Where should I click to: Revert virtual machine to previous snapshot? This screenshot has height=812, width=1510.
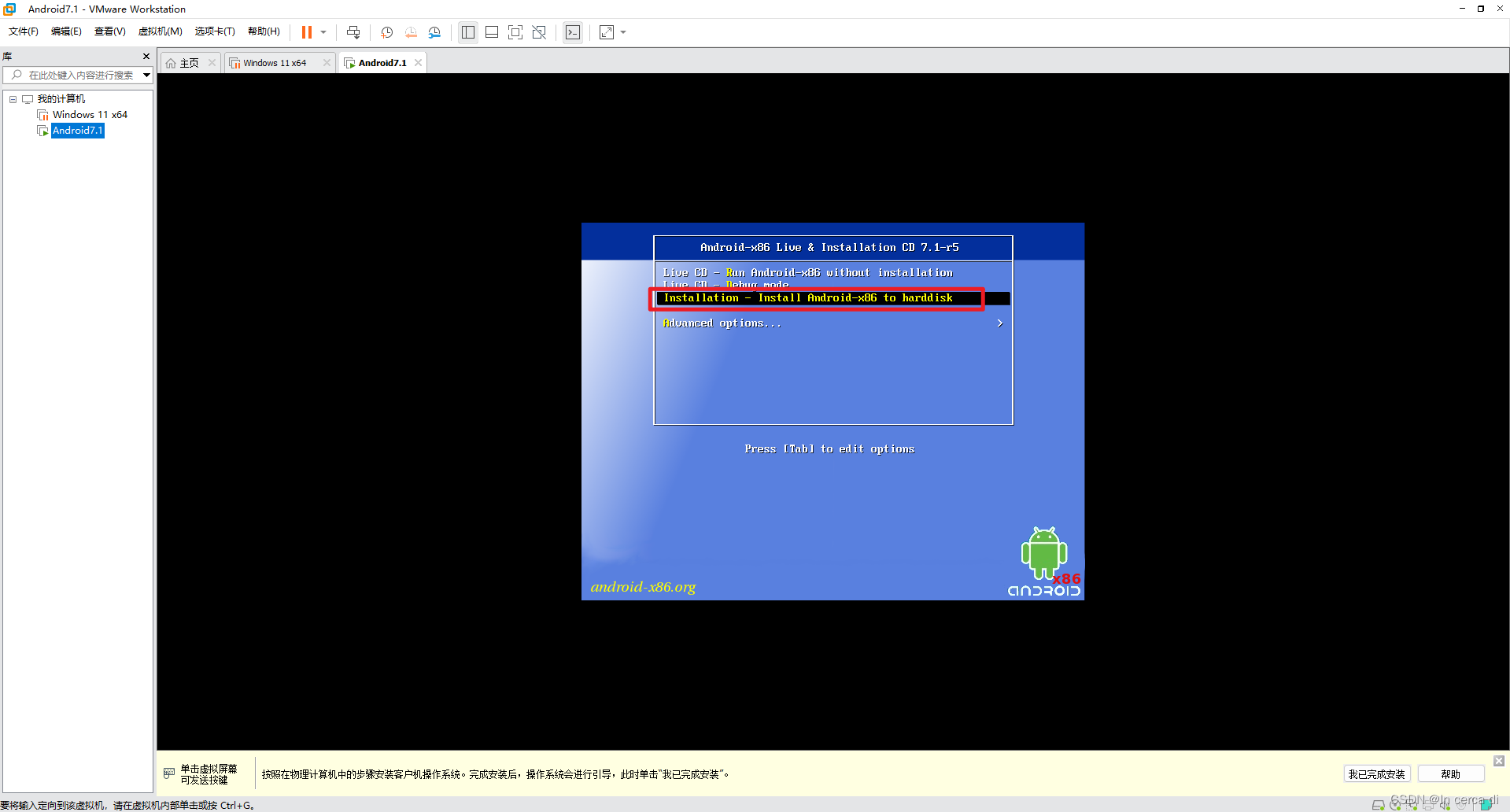[411, 32]
